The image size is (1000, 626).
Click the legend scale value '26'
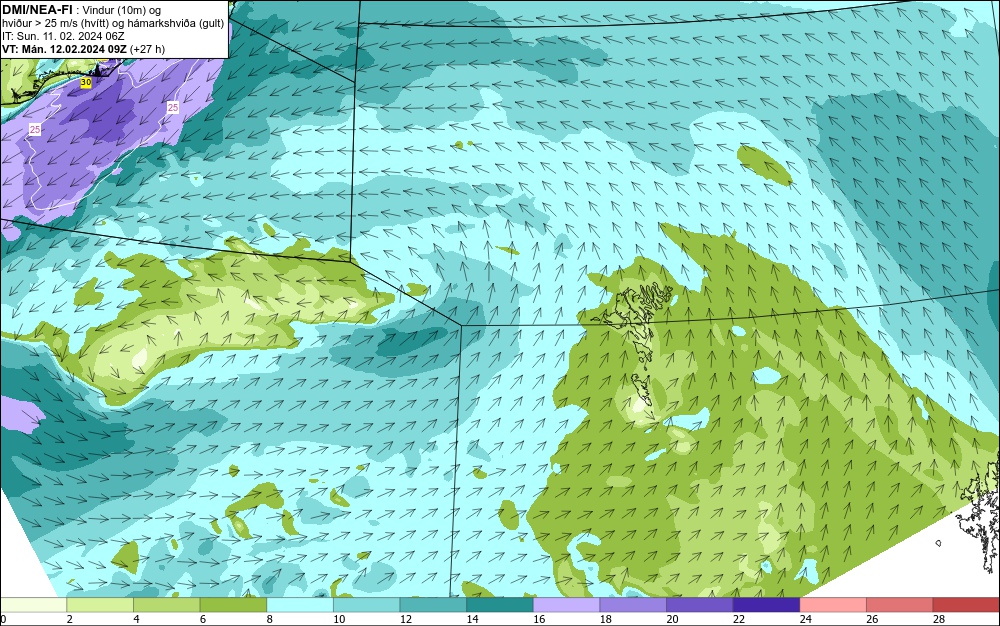(x=872, y=619)
